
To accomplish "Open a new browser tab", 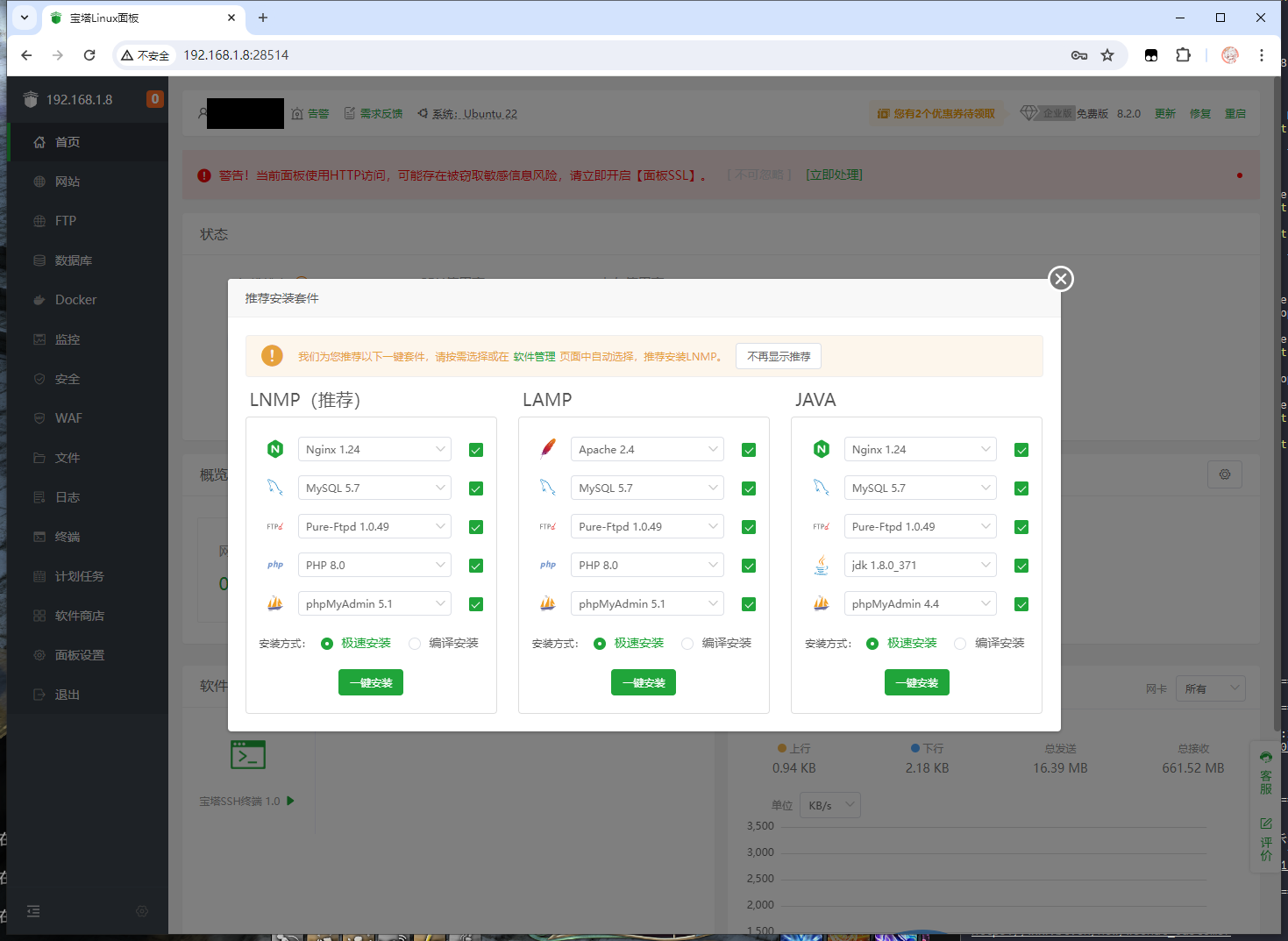I will pyautogui.click(x=263, y=18).
